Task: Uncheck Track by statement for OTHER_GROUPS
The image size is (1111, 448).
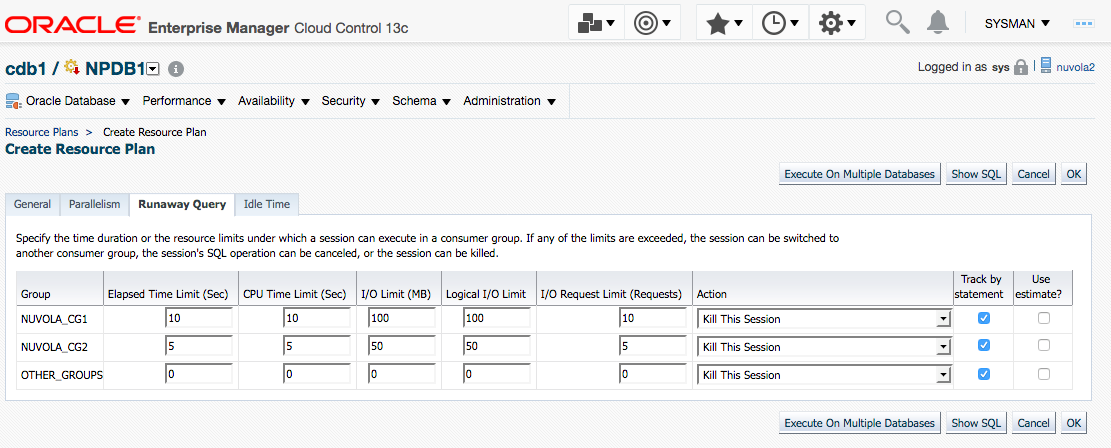Action: (983, 374)
